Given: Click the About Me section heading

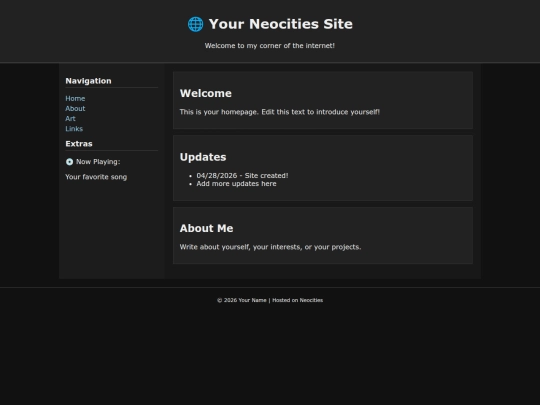Looking at the screenshot, I should (x=206, y=228).
